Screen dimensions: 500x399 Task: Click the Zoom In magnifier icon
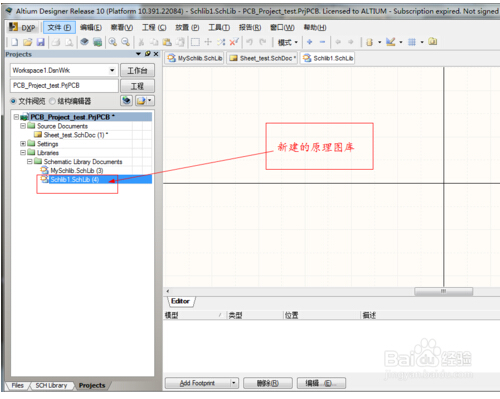point(113,42)
